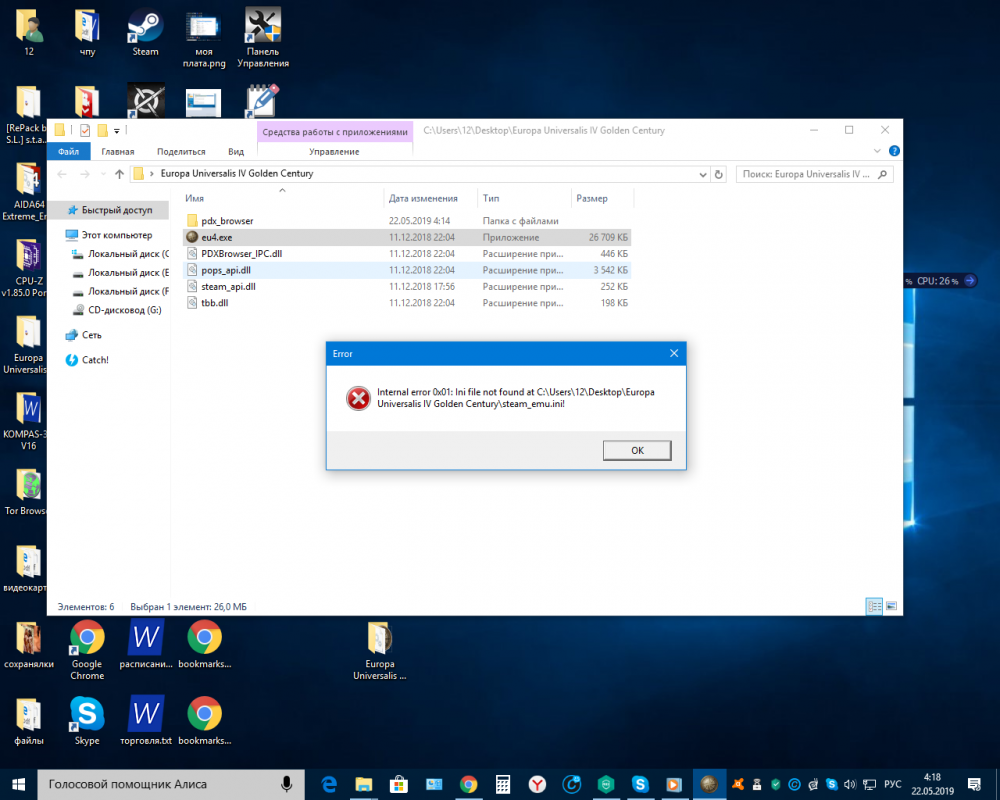Open Quick Access Toolbar customize dropdown
1000x800 pixels.
(x=117, y=130)
